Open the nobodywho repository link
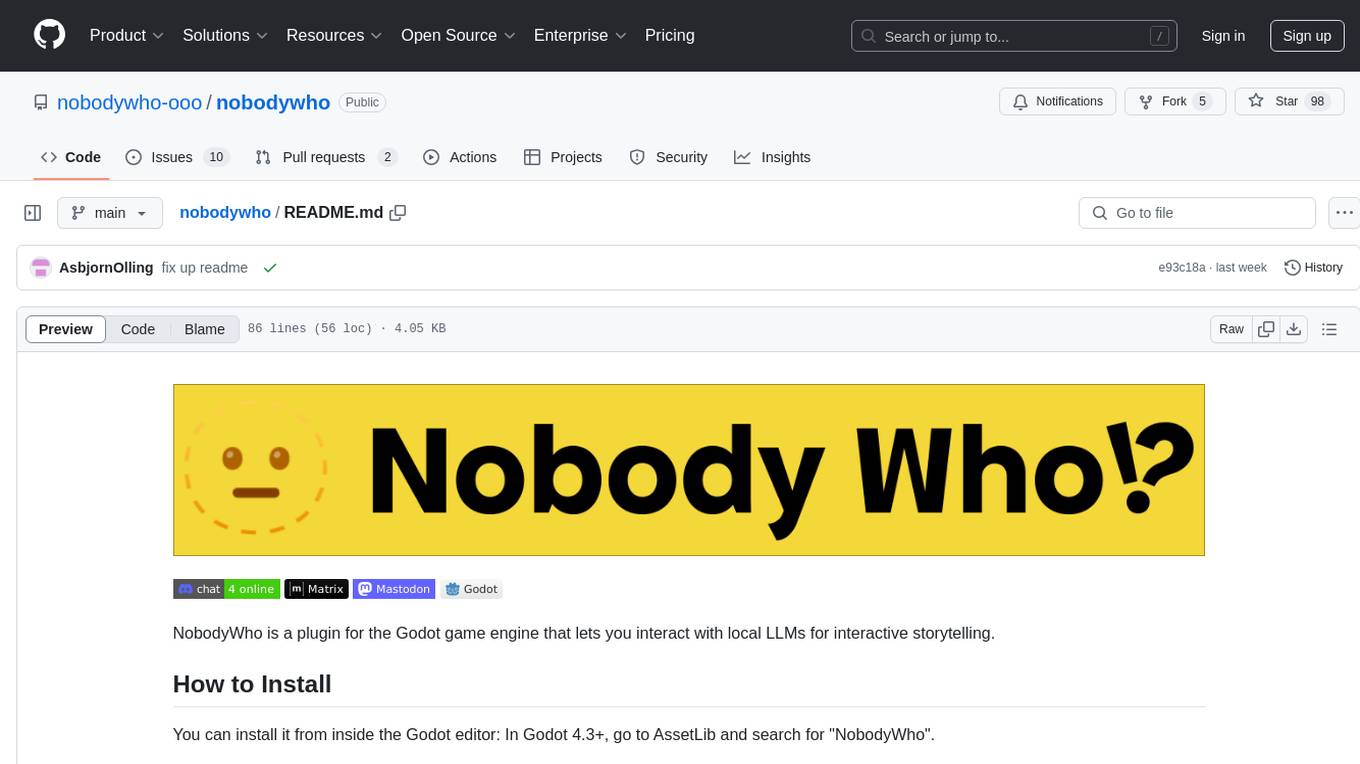 pyautogui.click(x=273, y=102)
